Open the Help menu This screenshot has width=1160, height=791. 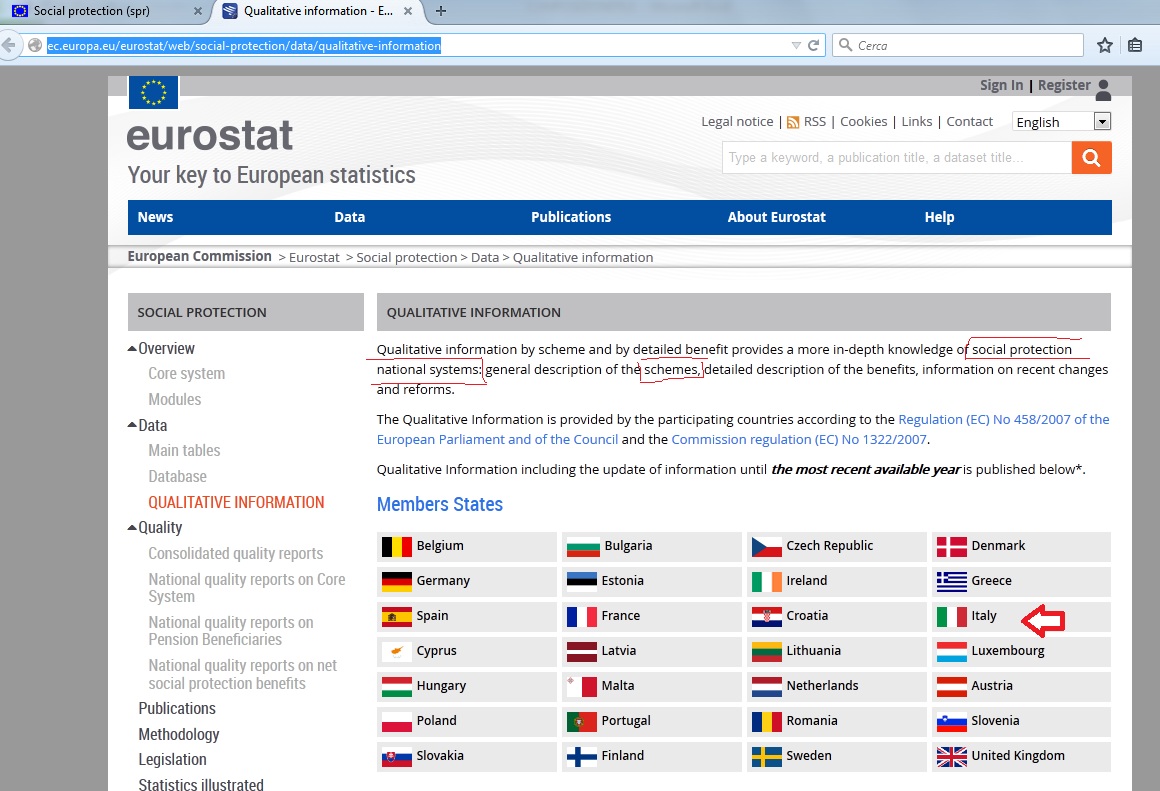click(x=939, y=218)
